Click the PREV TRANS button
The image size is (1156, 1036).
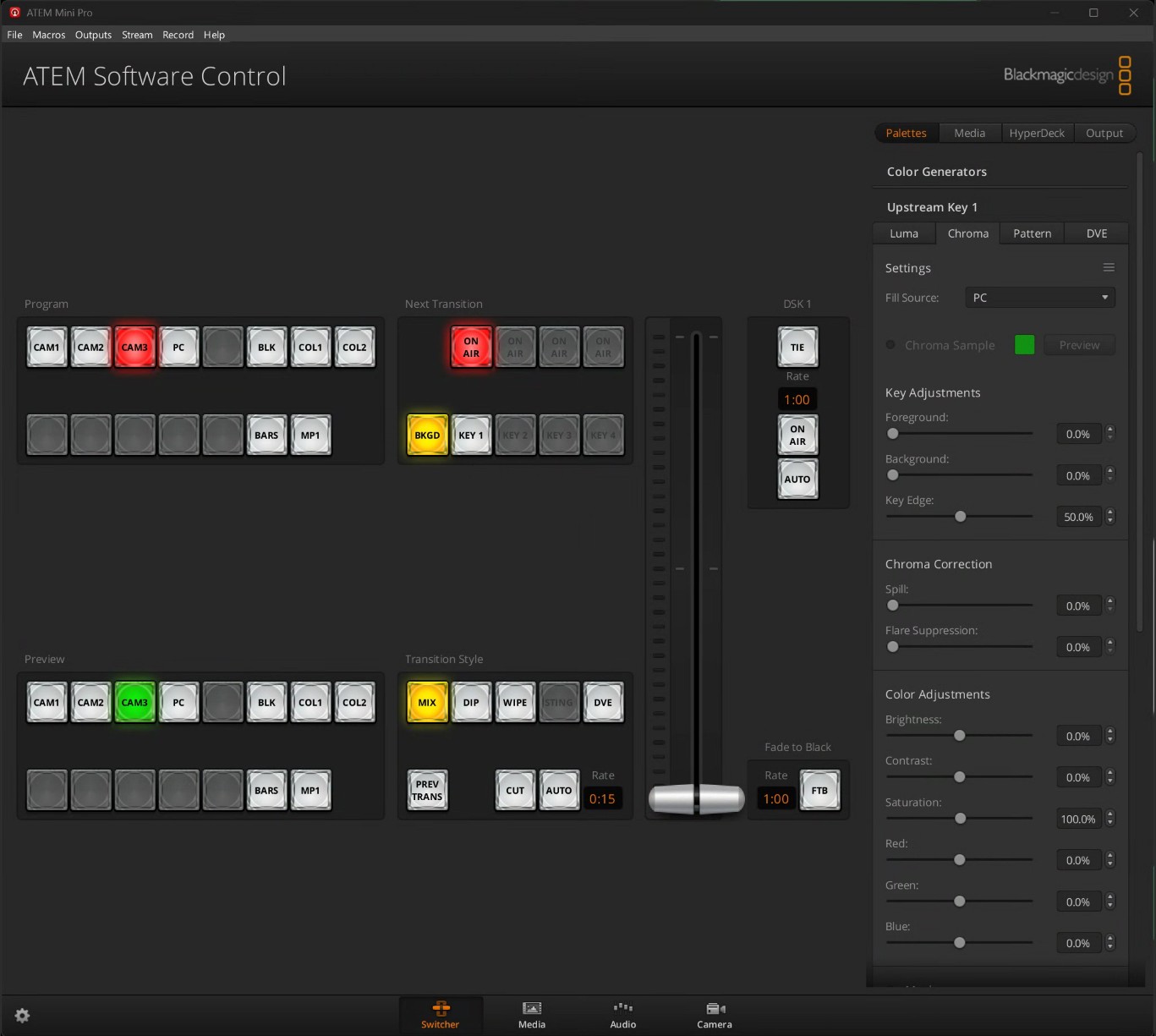(427, 791)
